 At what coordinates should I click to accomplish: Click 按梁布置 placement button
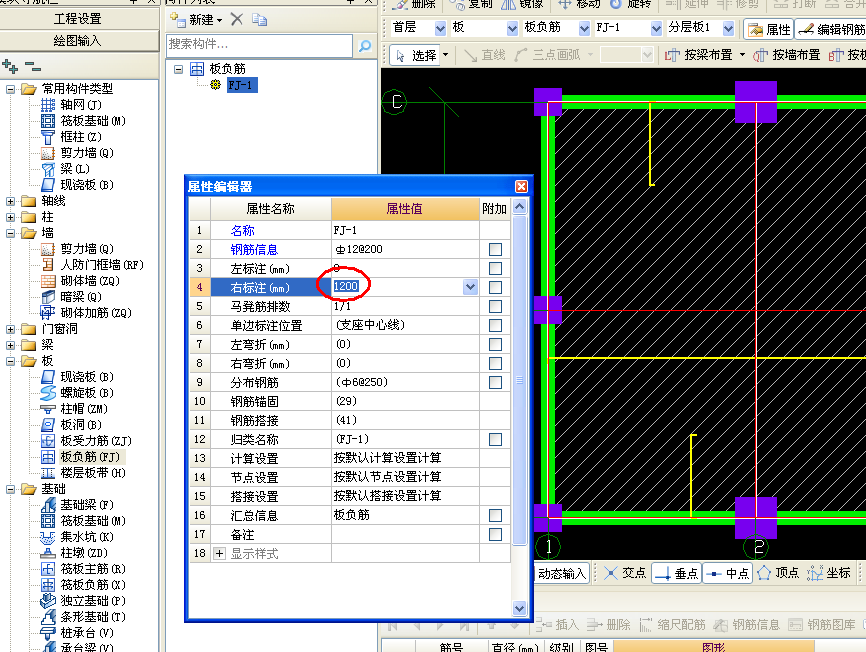699,55
